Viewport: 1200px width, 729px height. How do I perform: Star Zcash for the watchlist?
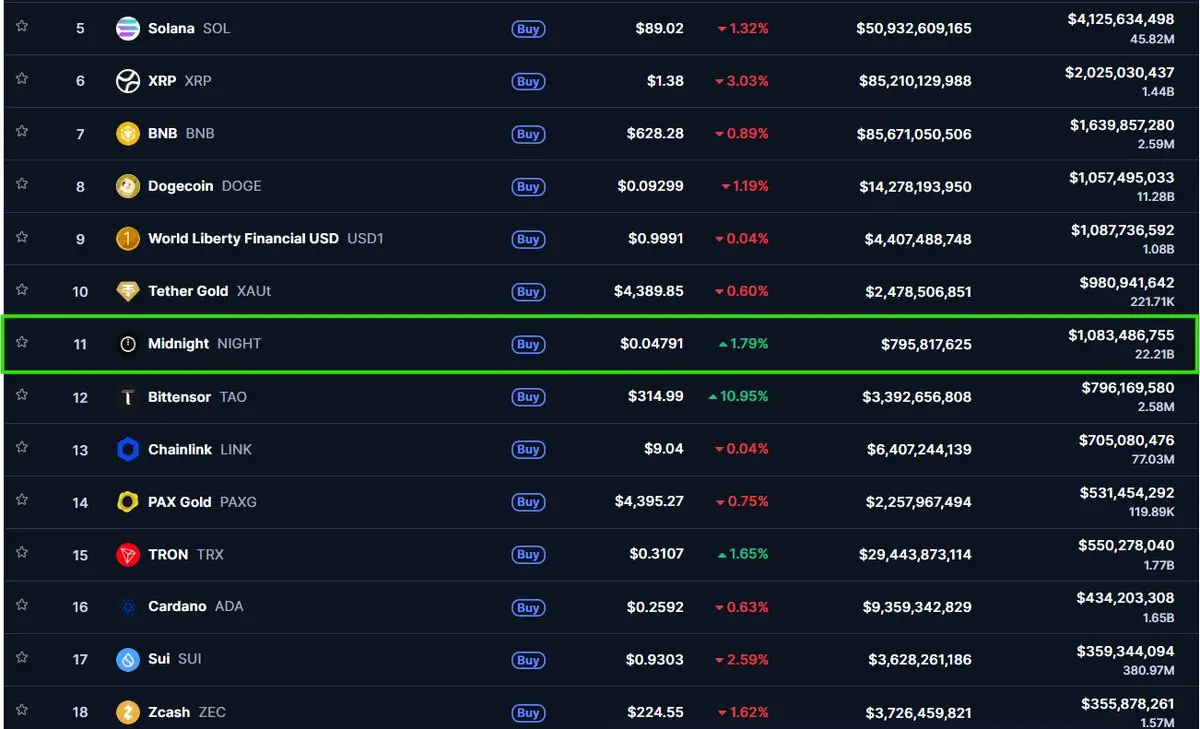[22, 710]
